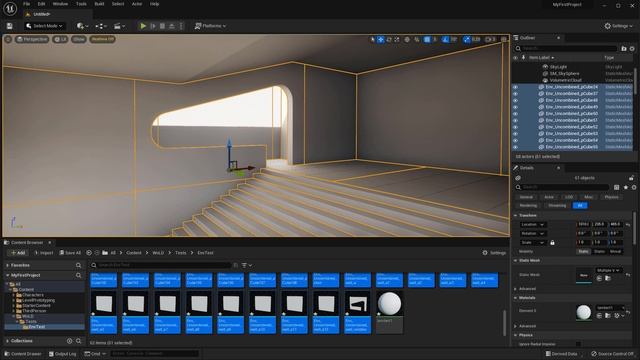Open the Tools menu
Image resolution: width=640 pixels, height=360 pixels.
point(81,4)
